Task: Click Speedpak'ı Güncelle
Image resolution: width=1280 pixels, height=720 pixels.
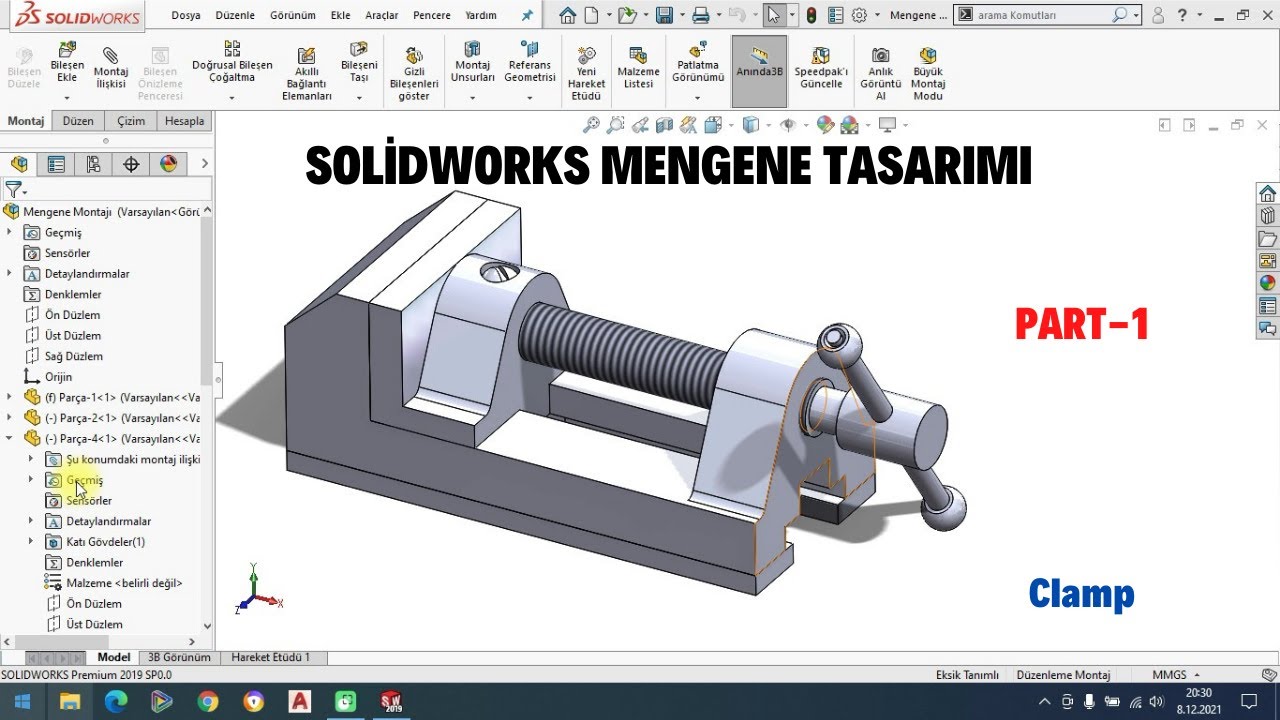Action: tap(820, 68)
